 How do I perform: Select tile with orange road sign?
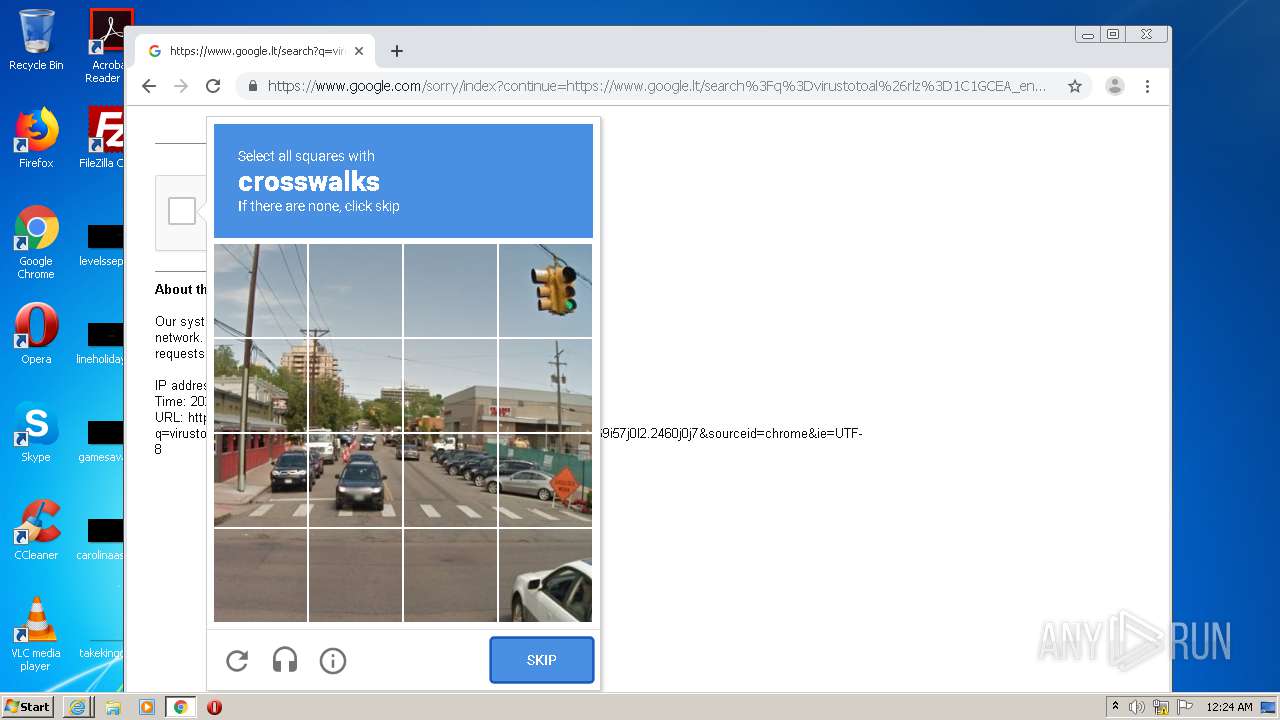coord(545,480)
